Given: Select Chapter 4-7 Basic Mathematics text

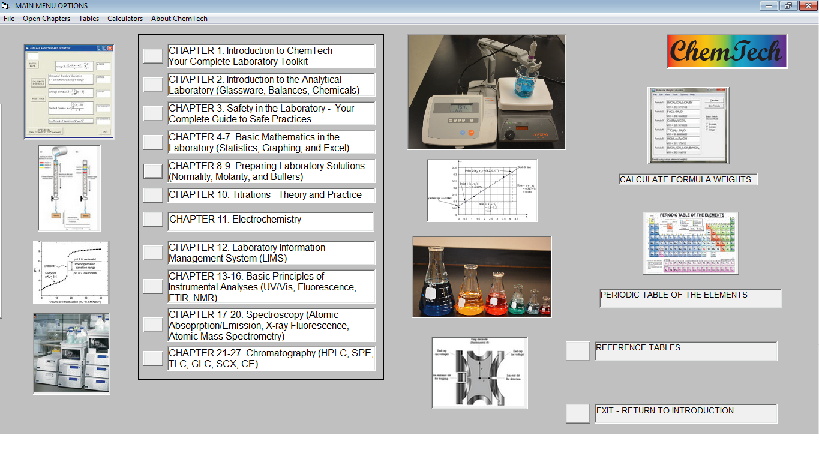Looking at the screenshot, I should 271,142.
